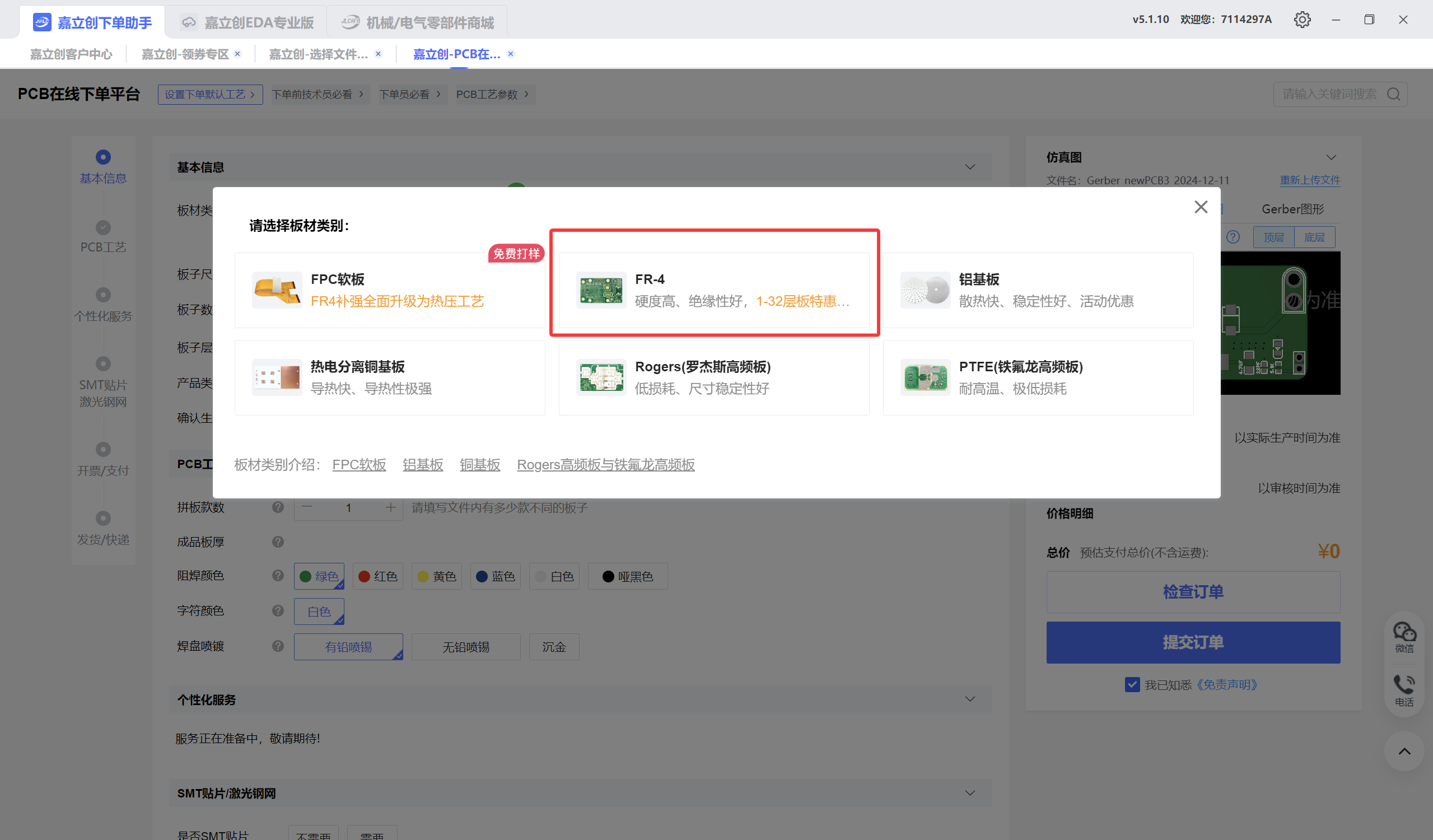The image size is (1433, 840).
Task: Pick the 铝基板 material card
Action: point(1038,290)
